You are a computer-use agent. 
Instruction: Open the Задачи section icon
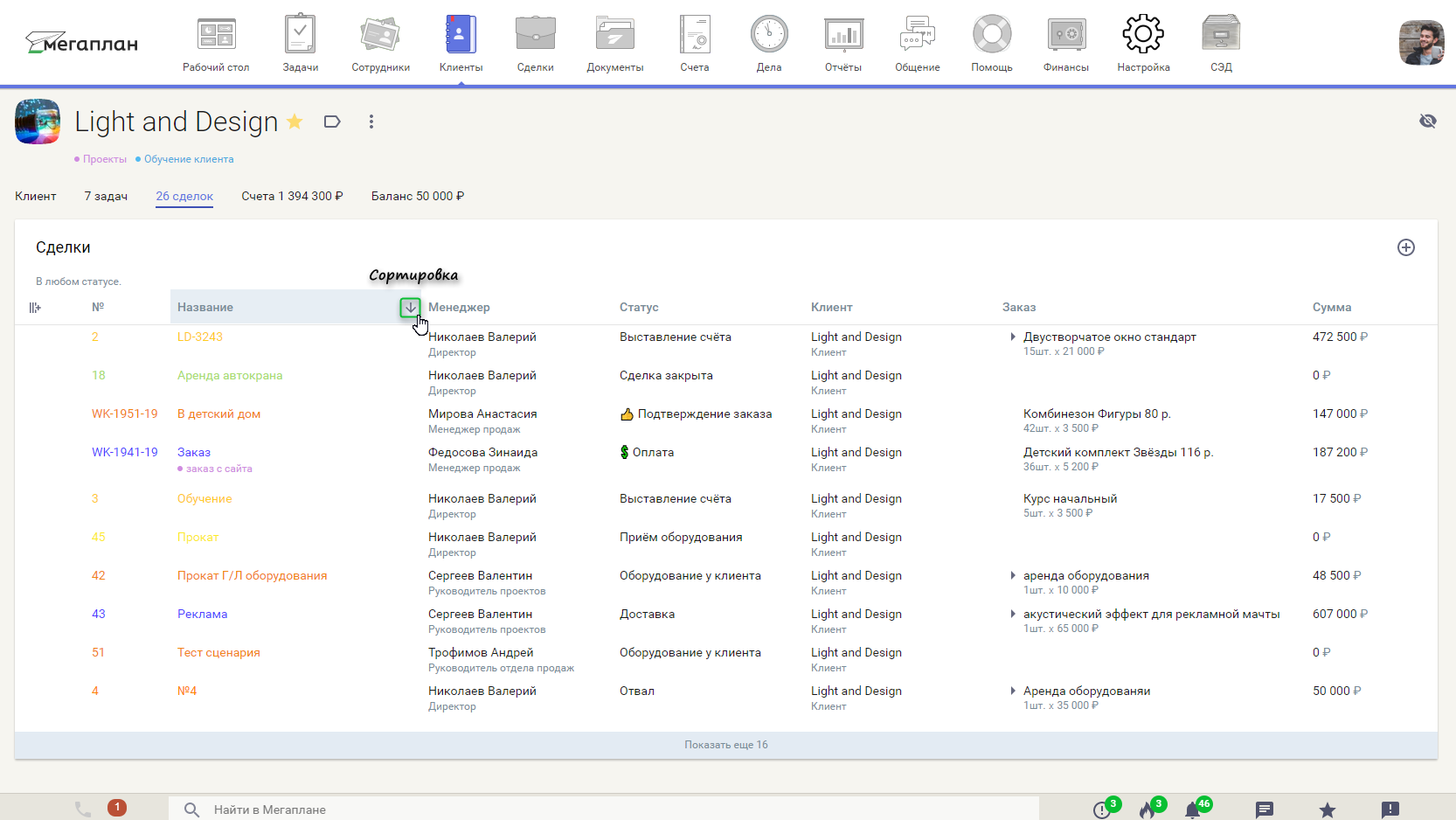(300, 35)
